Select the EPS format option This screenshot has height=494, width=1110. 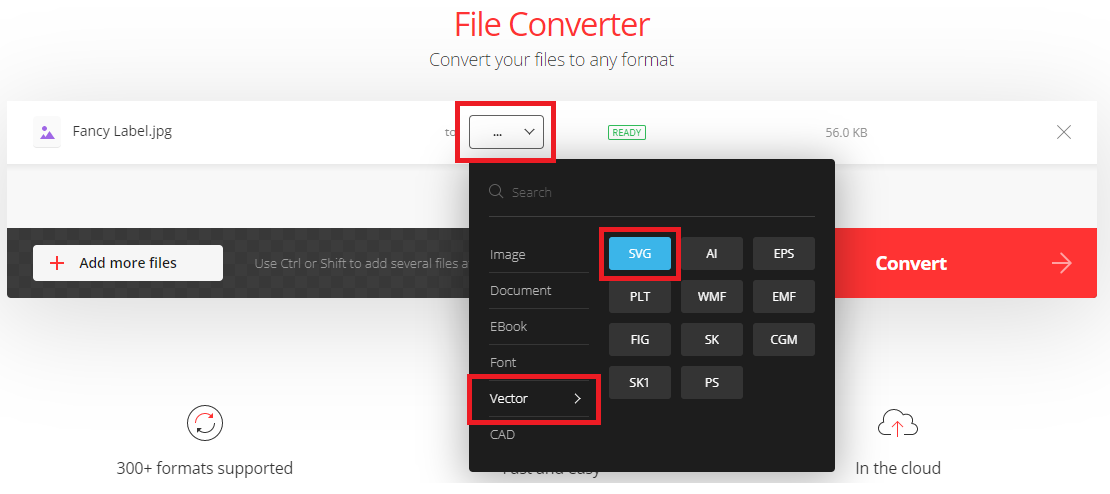784,254
